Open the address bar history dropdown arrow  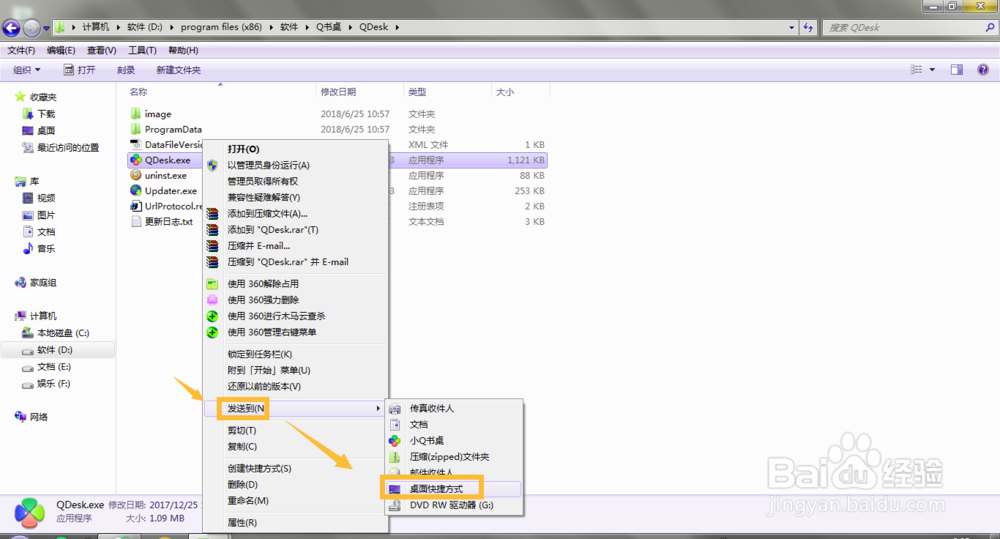coord(791,27)
